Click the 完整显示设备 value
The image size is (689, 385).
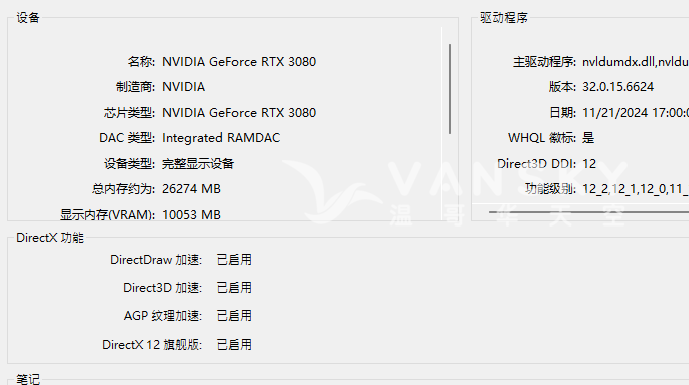(x=198, y=163)
